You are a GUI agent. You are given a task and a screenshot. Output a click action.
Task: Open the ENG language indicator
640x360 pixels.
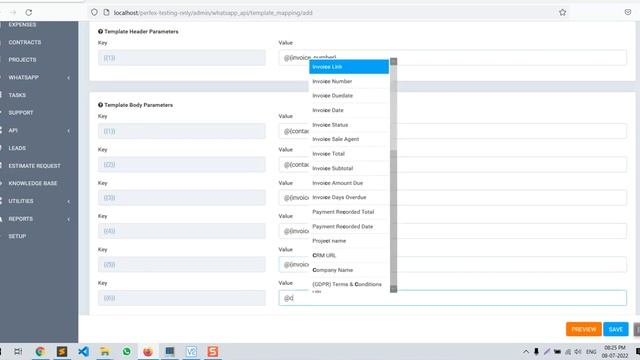coord(591,352)
